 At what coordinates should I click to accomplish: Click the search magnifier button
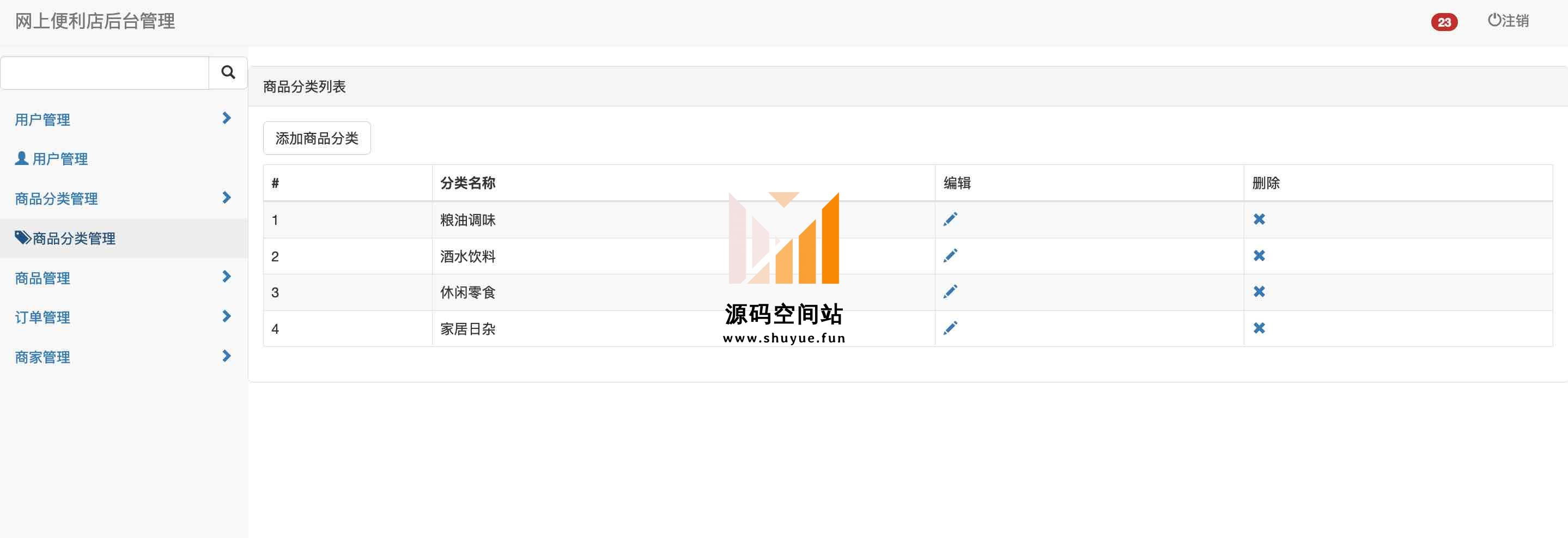click(228, 72)
